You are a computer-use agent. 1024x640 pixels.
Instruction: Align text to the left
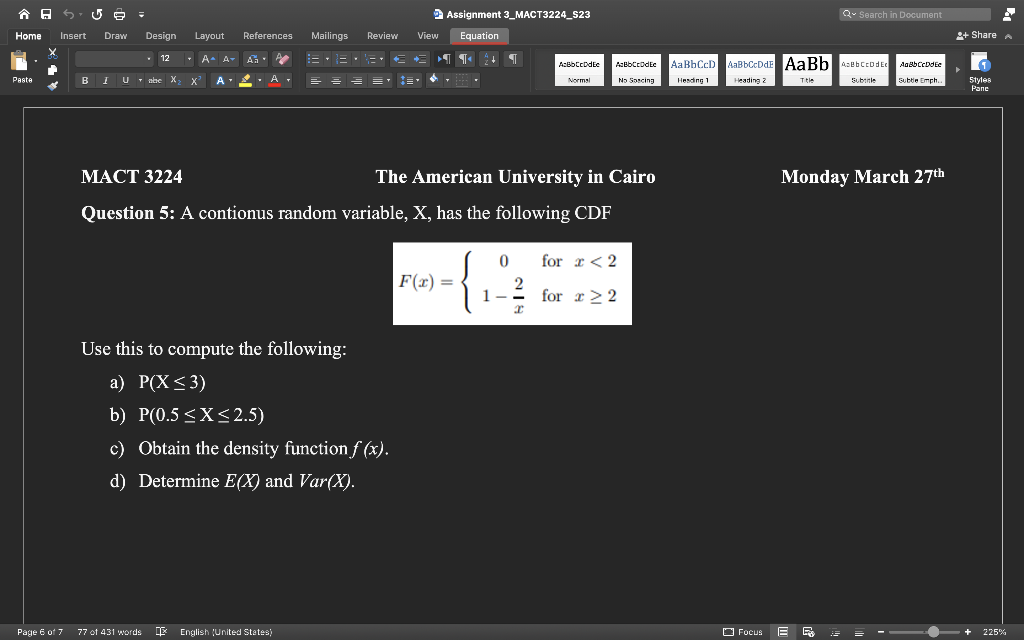point(315,80)
